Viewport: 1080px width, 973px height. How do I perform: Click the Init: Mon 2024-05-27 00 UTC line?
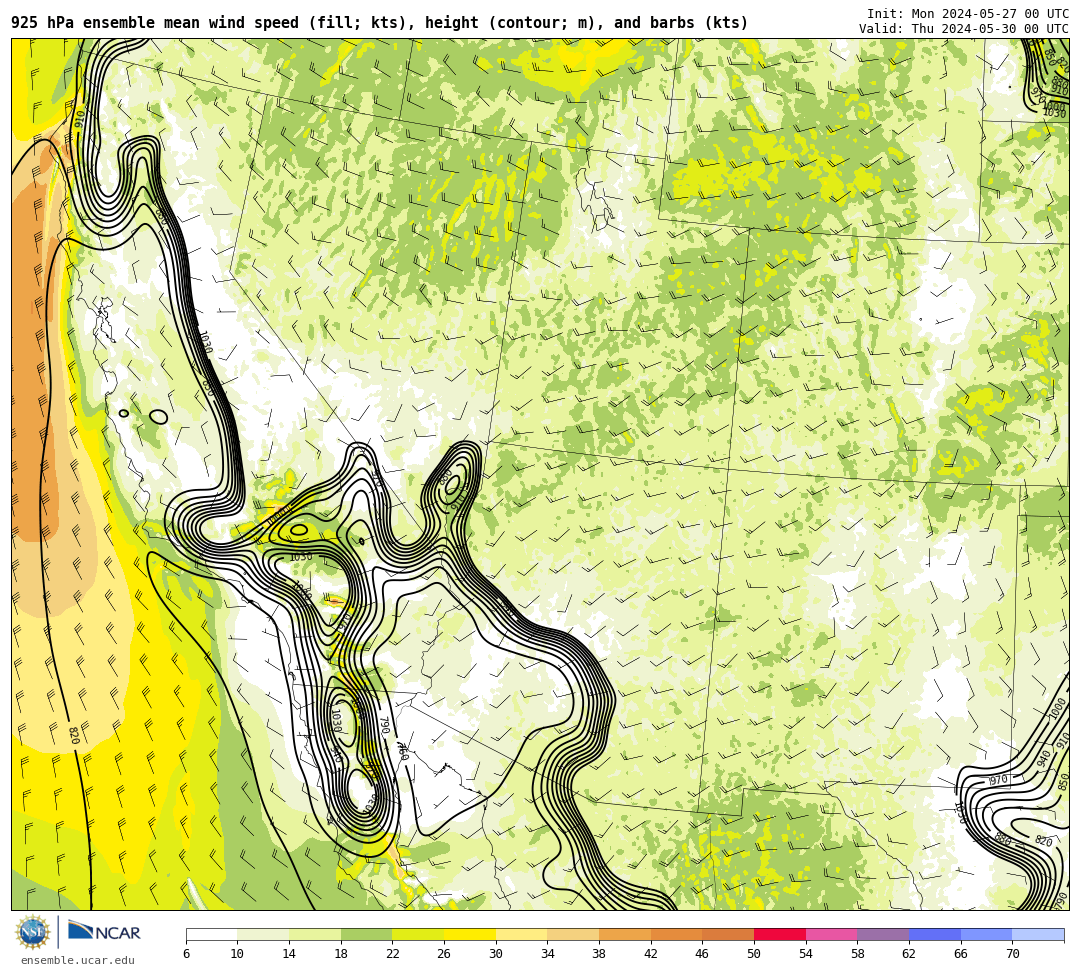[x=968, y=14]
